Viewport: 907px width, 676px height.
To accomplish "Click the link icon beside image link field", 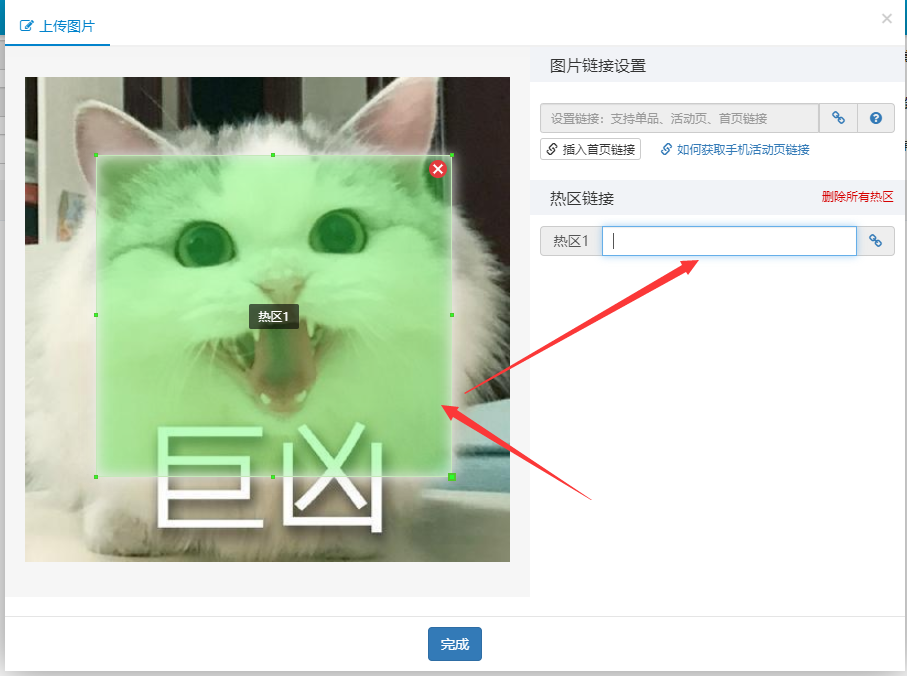I will click(838, 118).
